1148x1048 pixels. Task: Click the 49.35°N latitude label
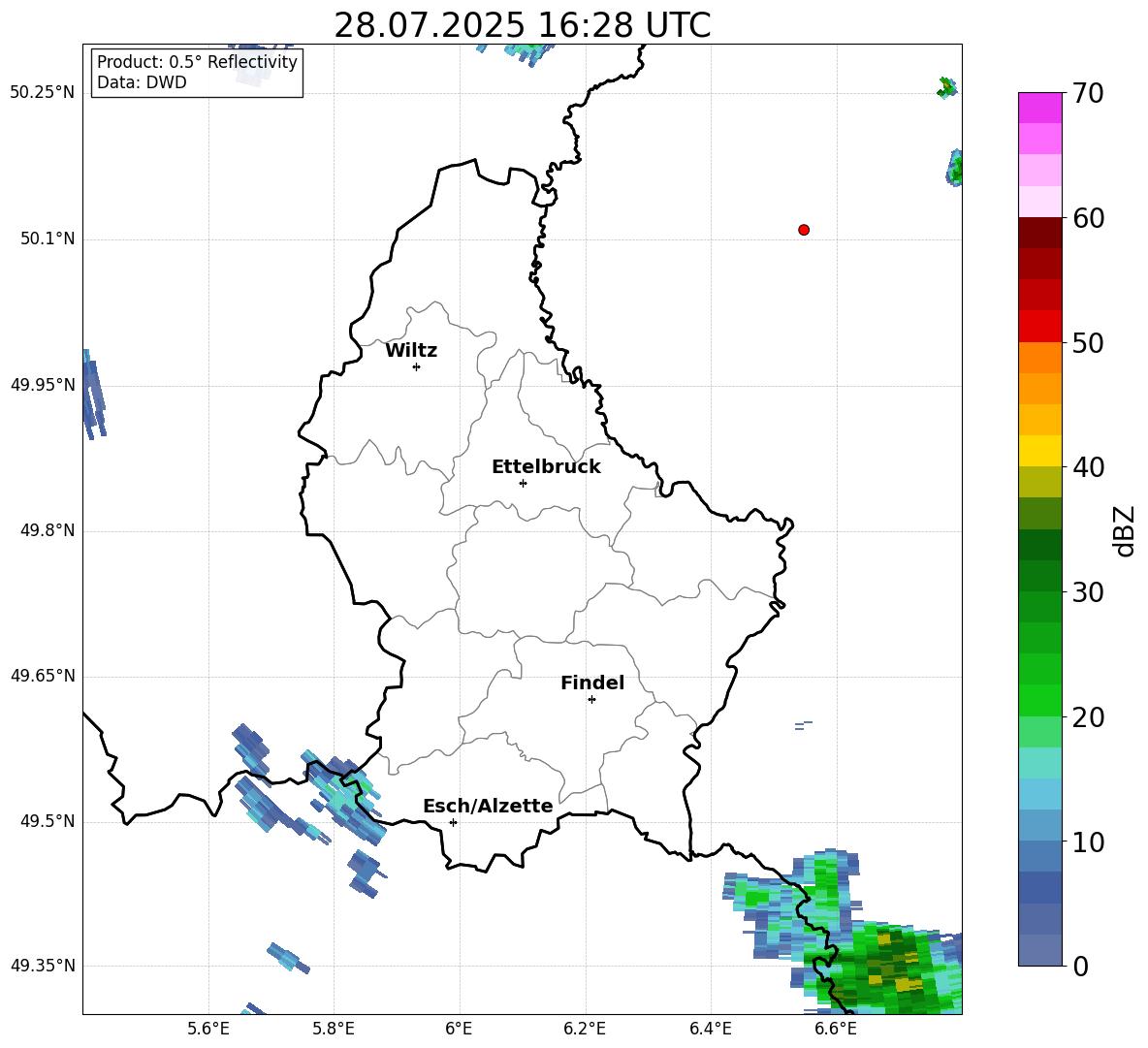(x=43, y=966)
